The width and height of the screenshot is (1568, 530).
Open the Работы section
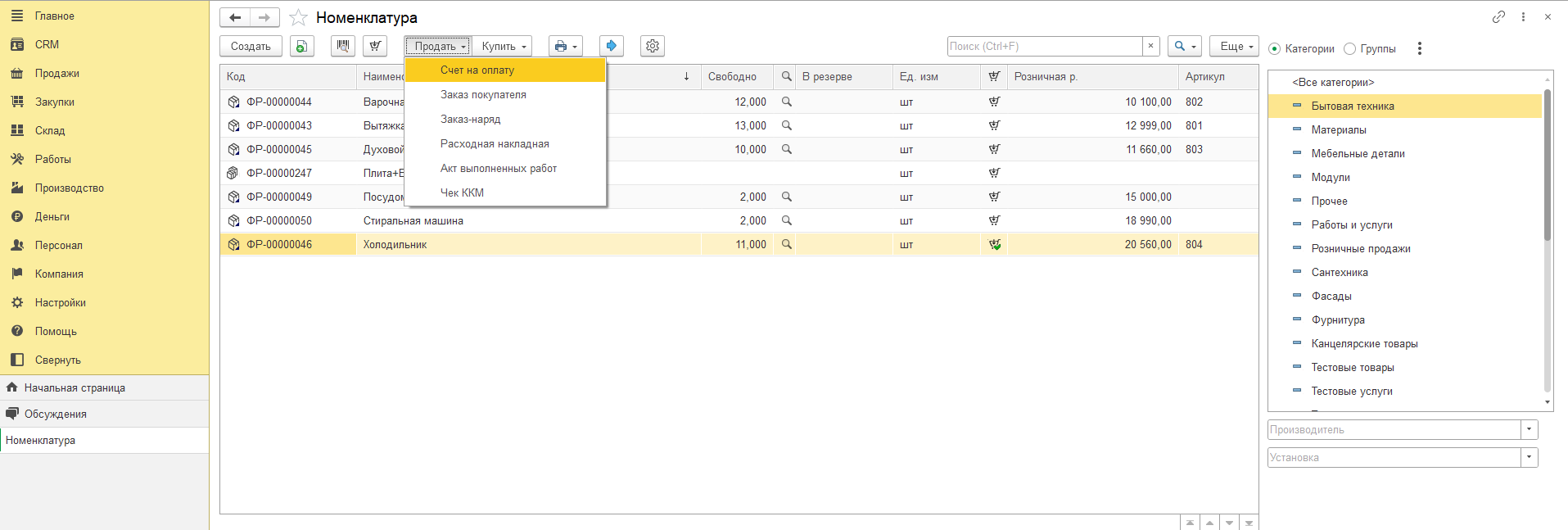52,159
